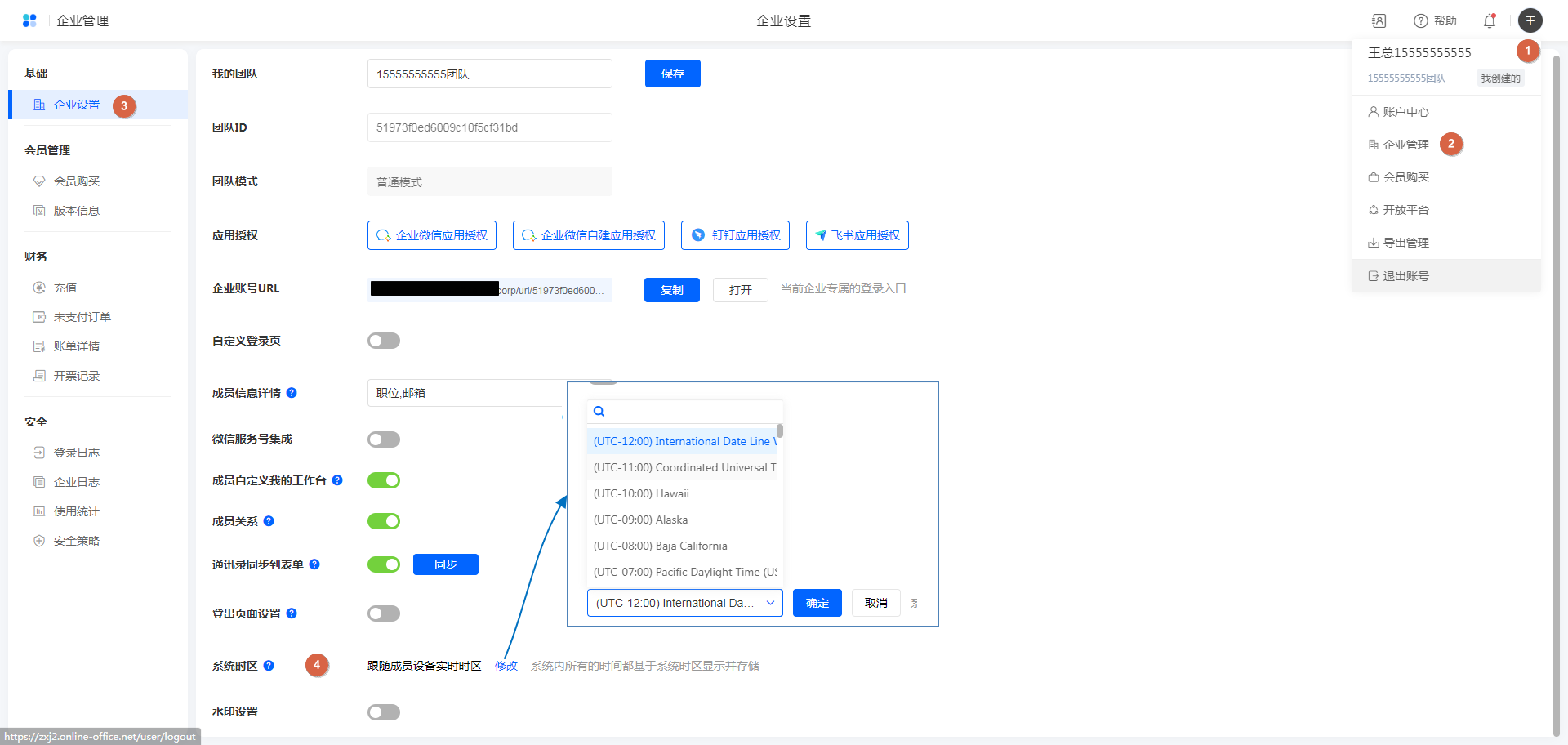The width and height of the screenshot is (1568, 745).
Task: Click the user avatar icon top right
Action: [x=1530, y=21]
